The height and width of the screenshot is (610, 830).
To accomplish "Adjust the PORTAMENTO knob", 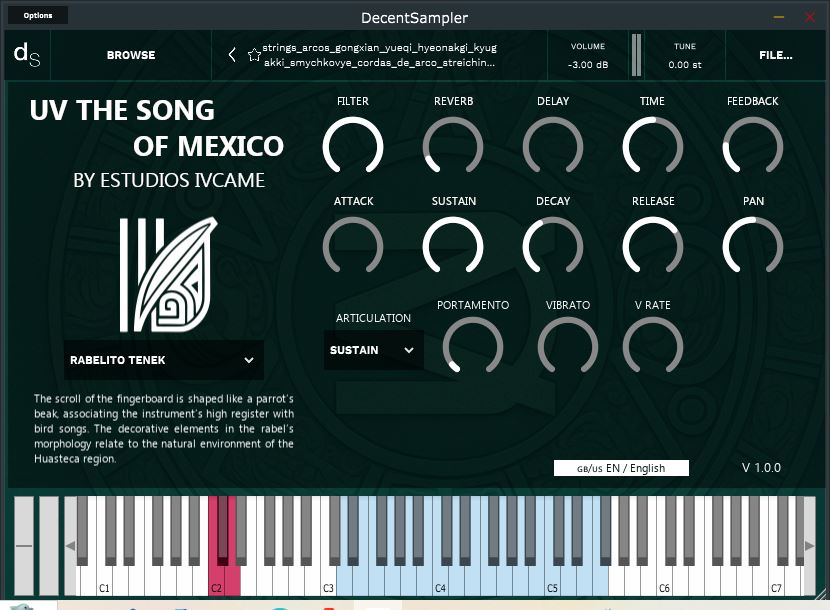I will [473, 347].
